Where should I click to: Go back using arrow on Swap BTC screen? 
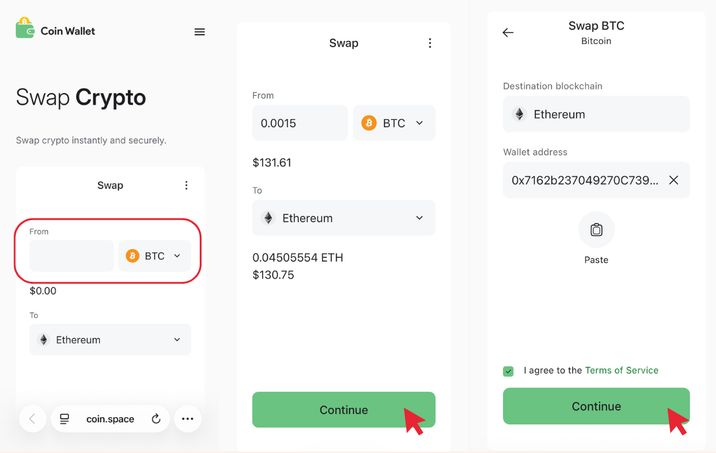click(x=508, y=32)
